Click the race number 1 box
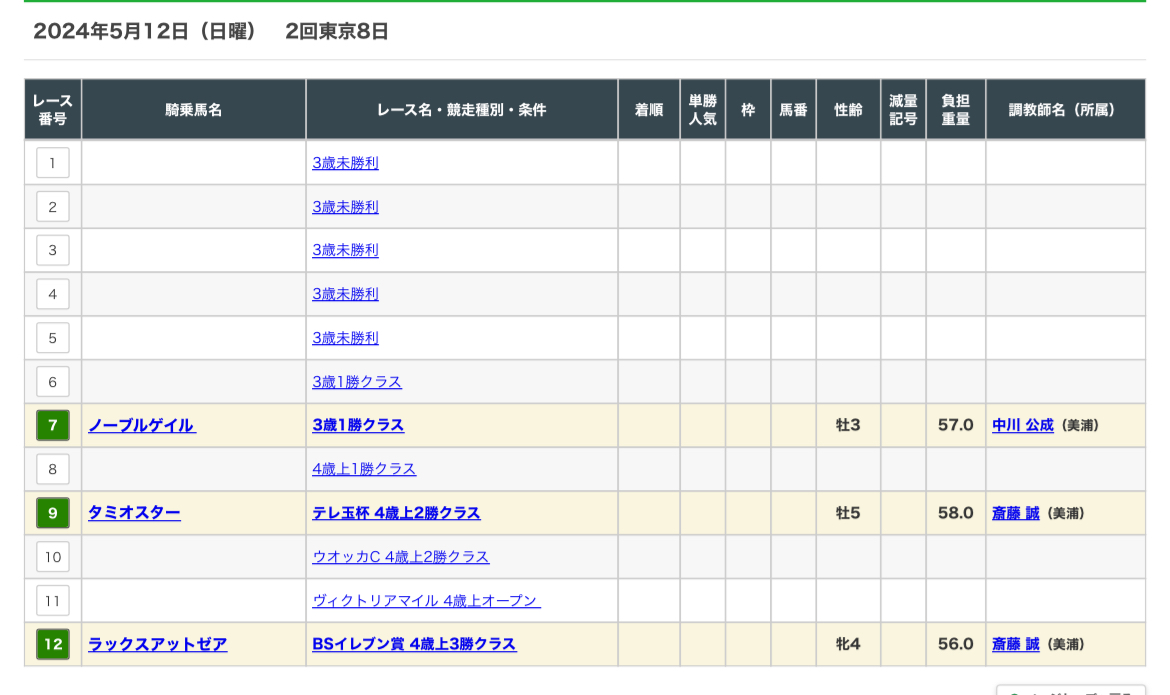 pos(53,163)
